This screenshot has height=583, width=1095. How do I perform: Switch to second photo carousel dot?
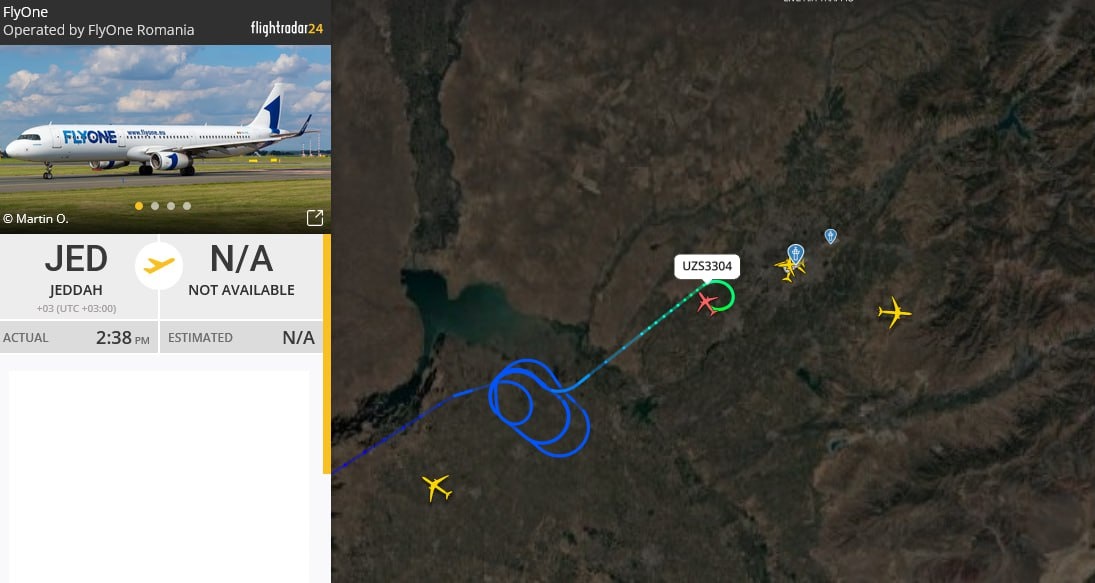pyautogui.click(x=155, y=206)
